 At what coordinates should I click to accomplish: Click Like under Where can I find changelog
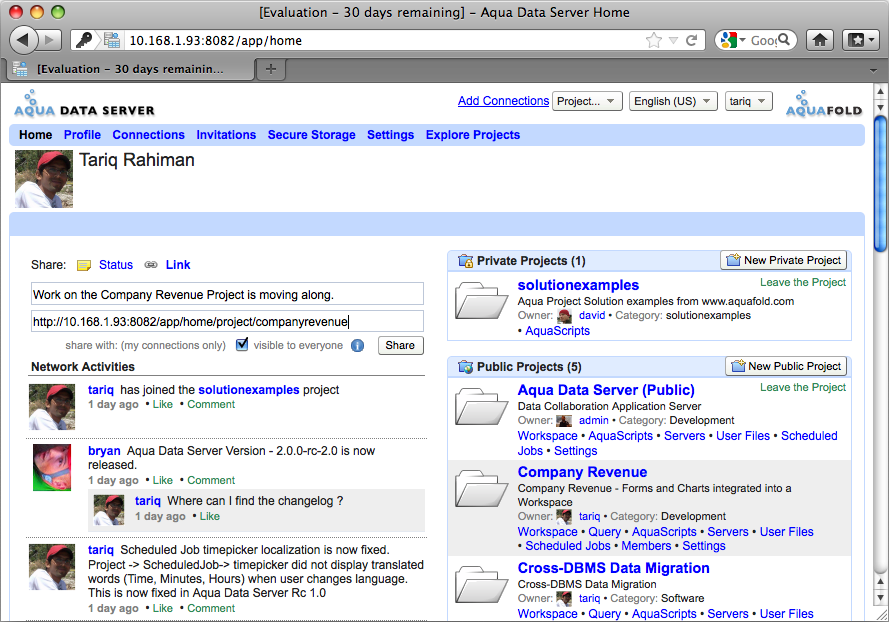pos(209,517)
